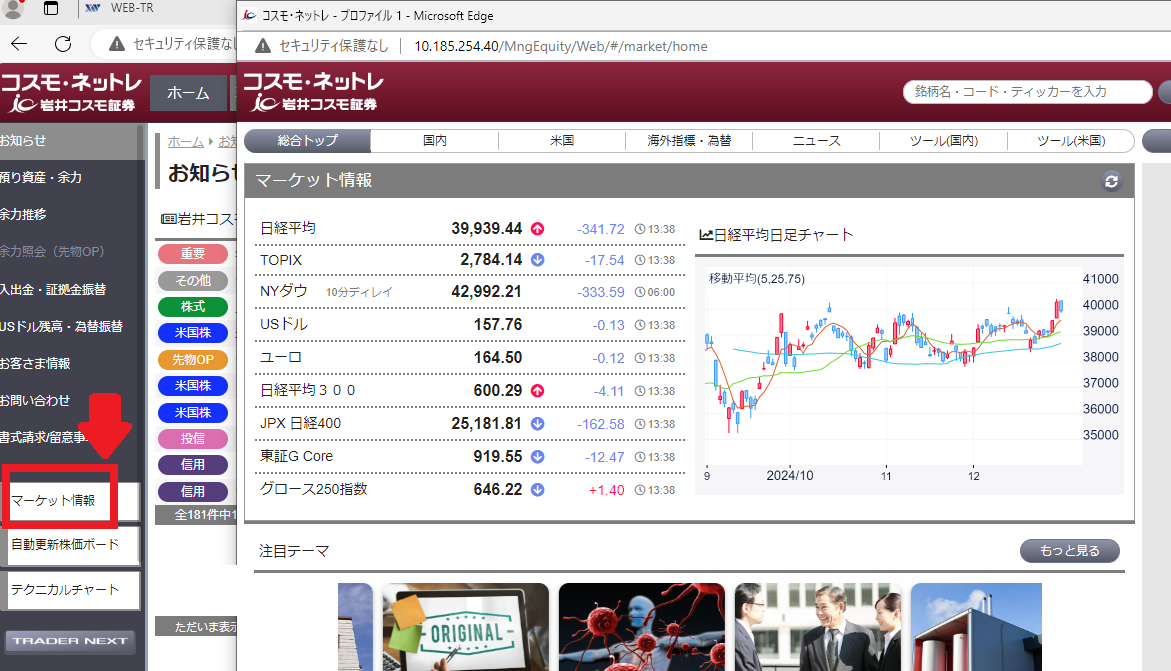Open the tab actions icon in background browser
This screenshot has width=1171, height=671.
51,8
